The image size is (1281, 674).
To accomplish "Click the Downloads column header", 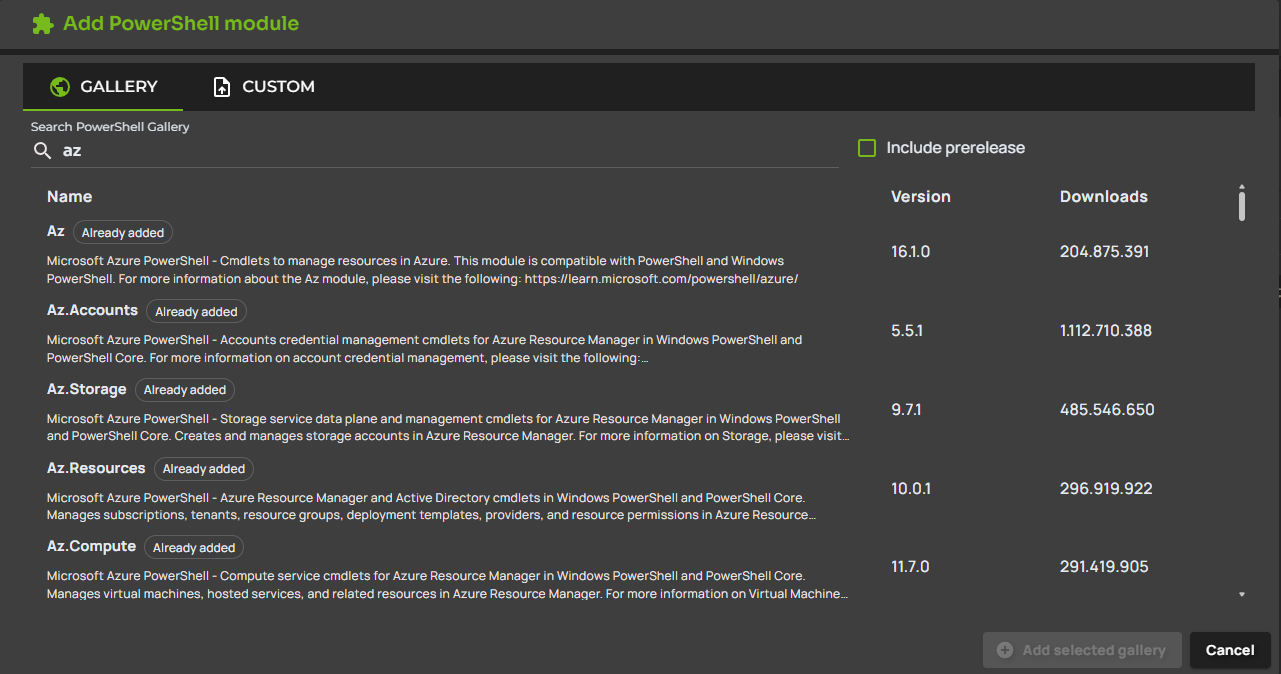I will [x=1104, y=196].
